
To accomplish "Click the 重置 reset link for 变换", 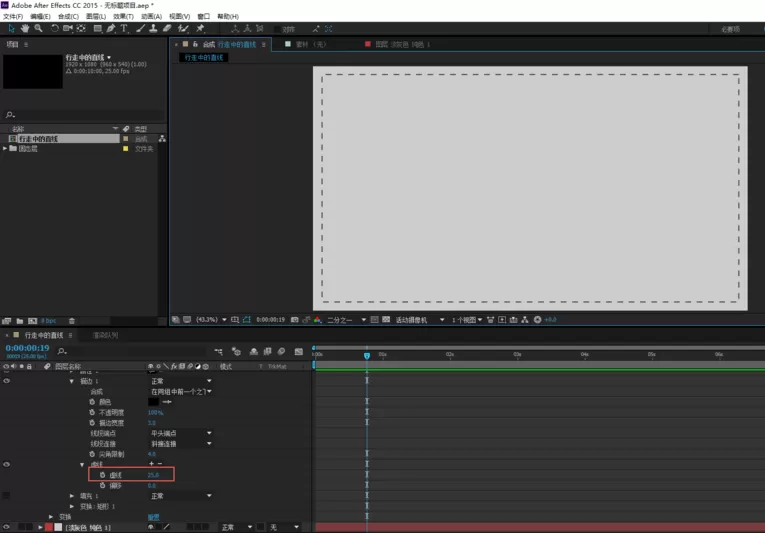I will [x=153, y=517].
